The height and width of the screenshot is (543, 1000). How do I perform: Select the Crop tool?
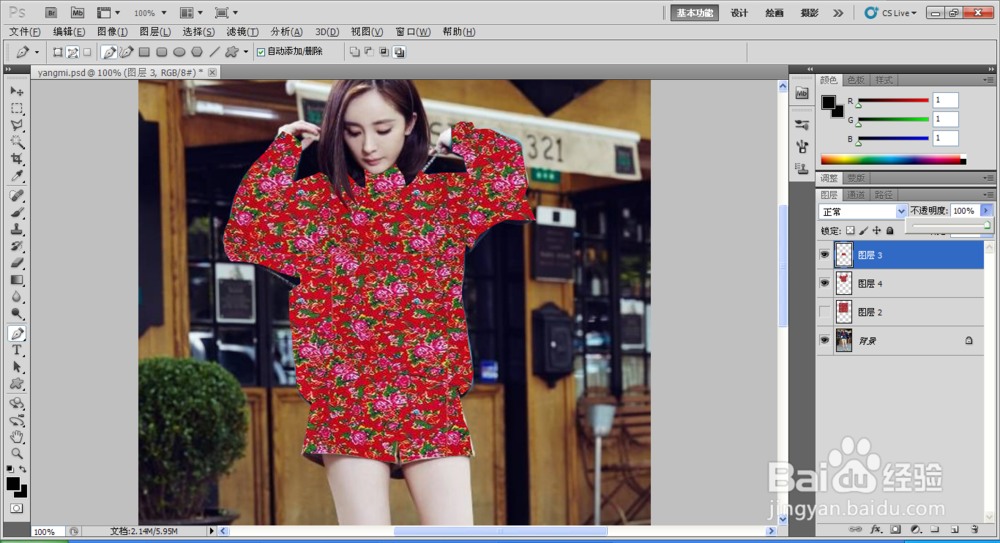[17, 159]
